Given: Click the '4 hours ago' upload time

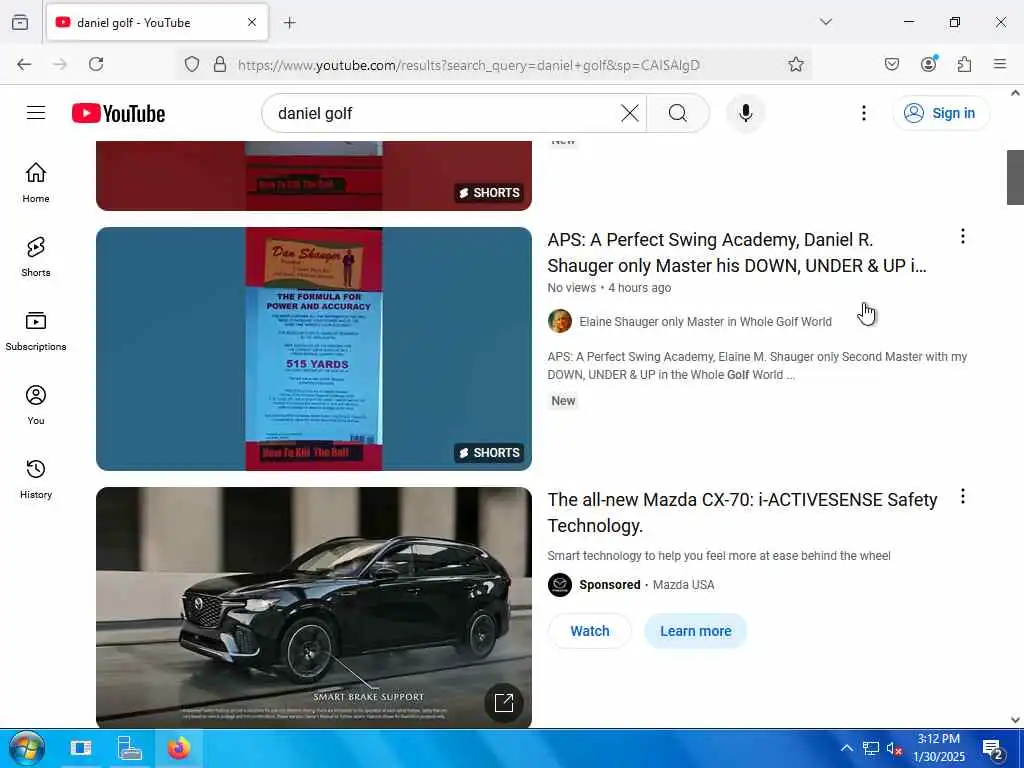Looking at the screenshot, I should pos(639,288).
